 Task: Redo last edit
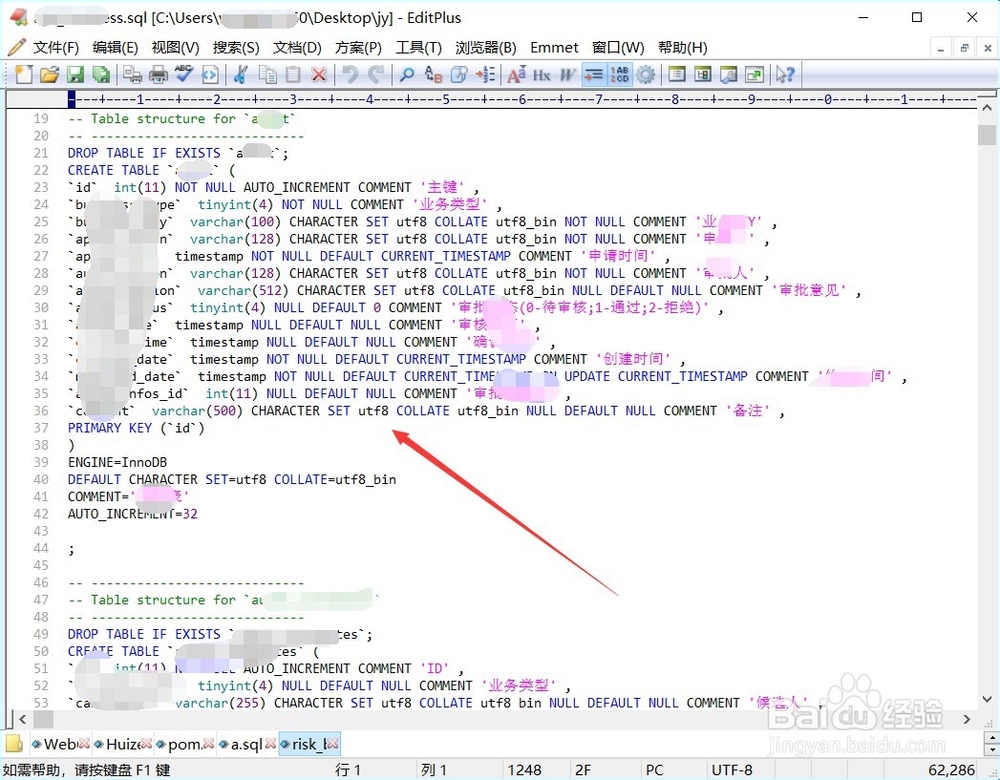pyautogui.click(x=376, y=75)
